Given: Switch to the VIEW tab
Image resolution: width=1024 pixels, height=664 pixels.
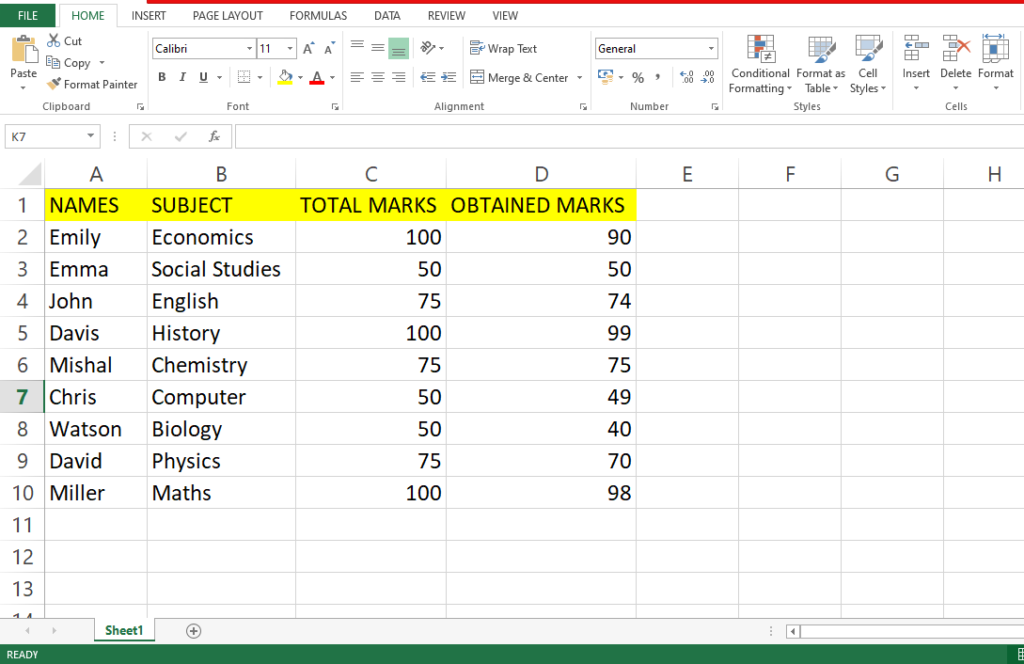Looking at the screenshot, I should point(505,16).
